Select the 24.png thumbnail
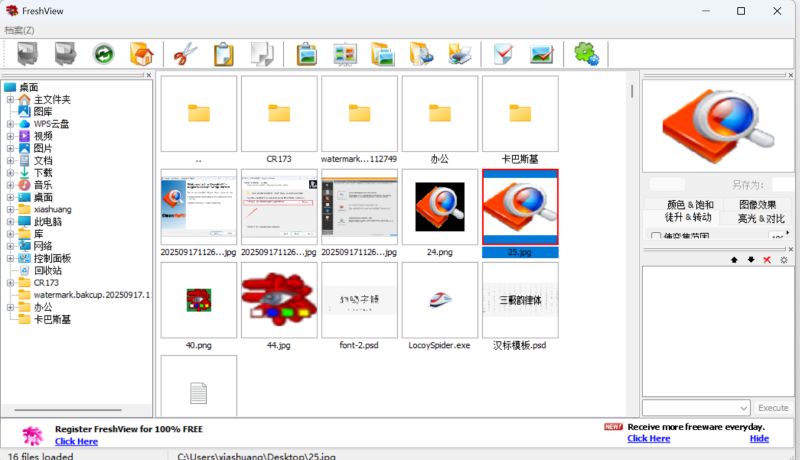 pyautogui.click(x=440, y=207)
